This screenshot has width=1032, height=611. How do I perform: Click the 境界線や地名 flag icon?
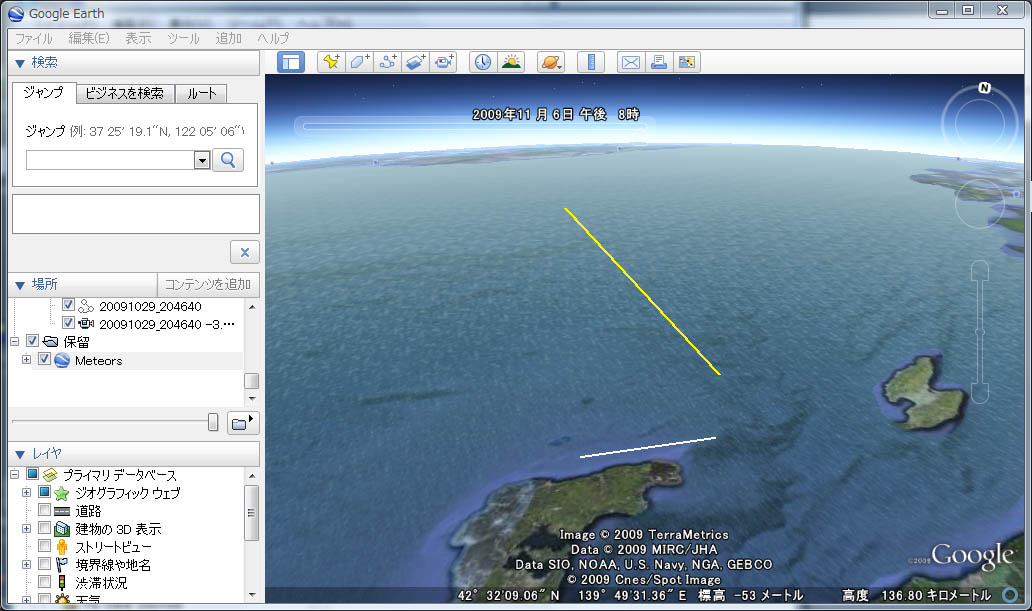click(62, 565)
